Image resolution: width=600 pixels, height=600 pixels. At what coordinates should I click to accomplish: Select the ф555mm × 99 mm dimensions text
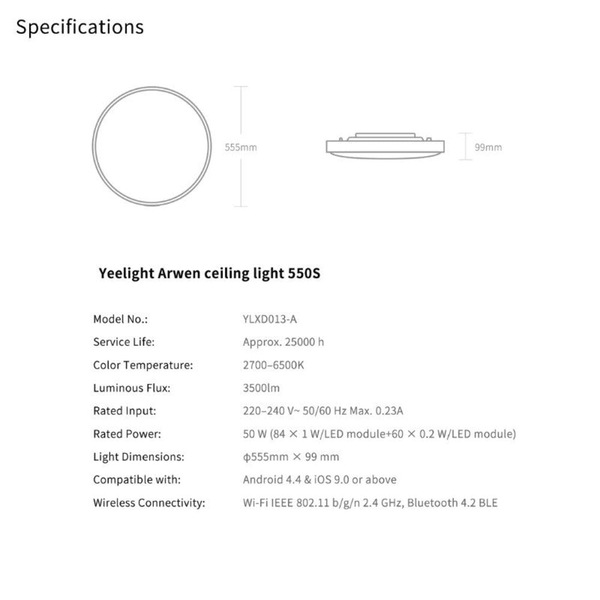point(291,457)
